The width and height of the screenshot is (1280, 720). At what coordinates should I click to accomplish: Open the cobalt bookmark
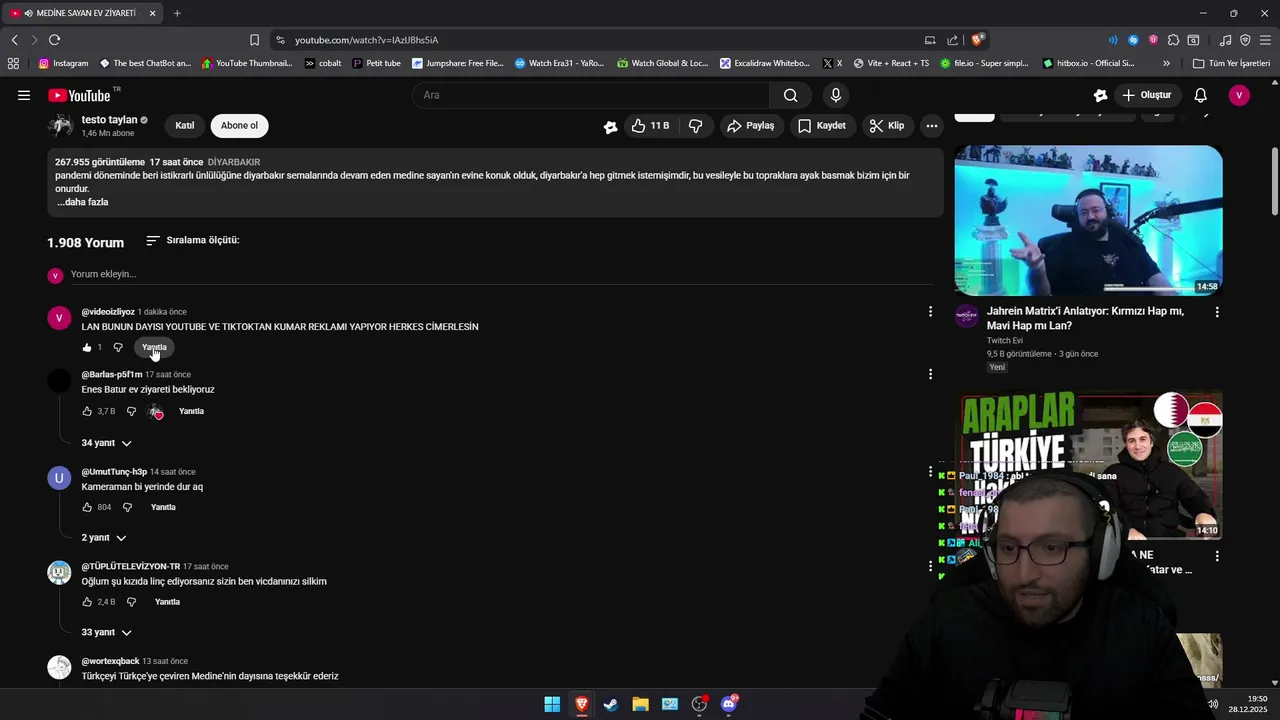click(323, 63)
